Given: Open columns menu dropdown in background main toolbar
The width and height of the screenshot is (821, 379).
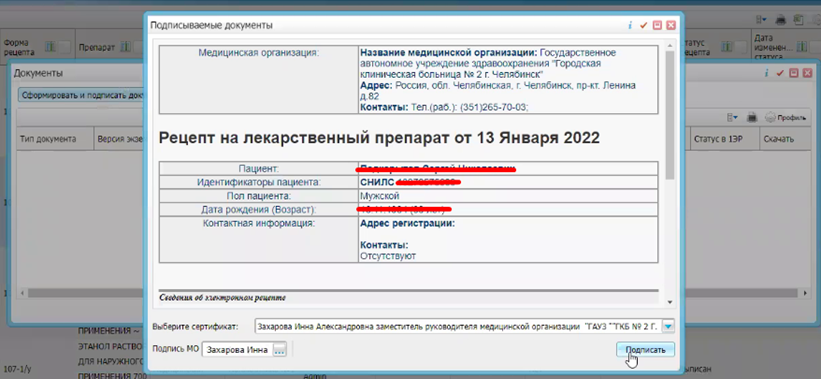Looking at the screenshot, I should (761, 20).
